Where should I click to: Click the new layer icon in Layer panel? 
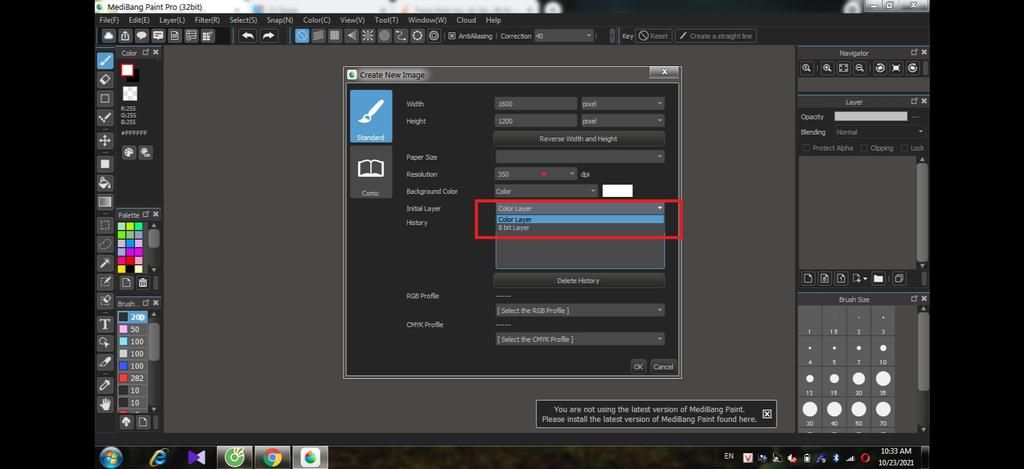[808, 279]
